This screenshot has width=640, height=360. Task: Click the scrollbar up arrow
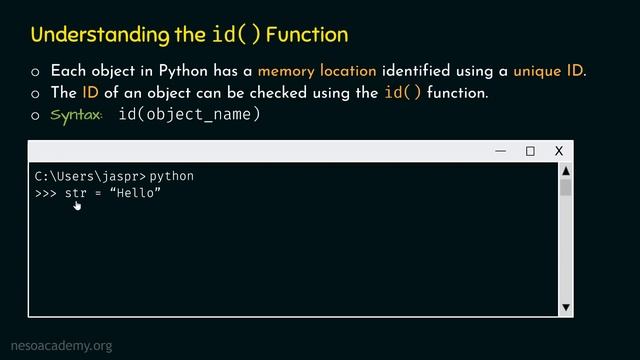click(566, 171)
